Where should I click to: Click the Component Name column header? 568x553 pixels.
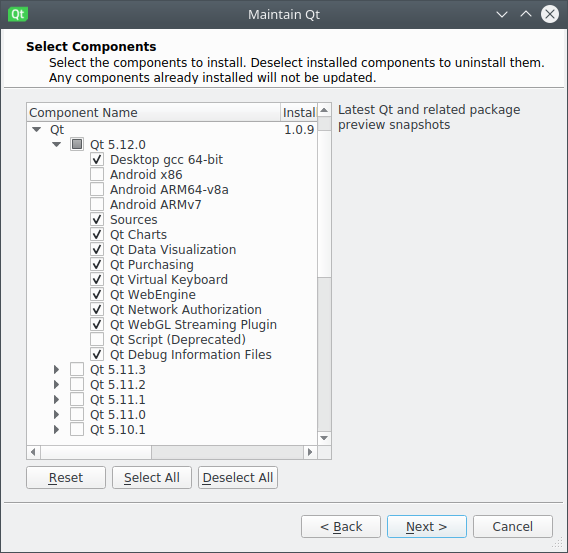click(x=154, y=112)
